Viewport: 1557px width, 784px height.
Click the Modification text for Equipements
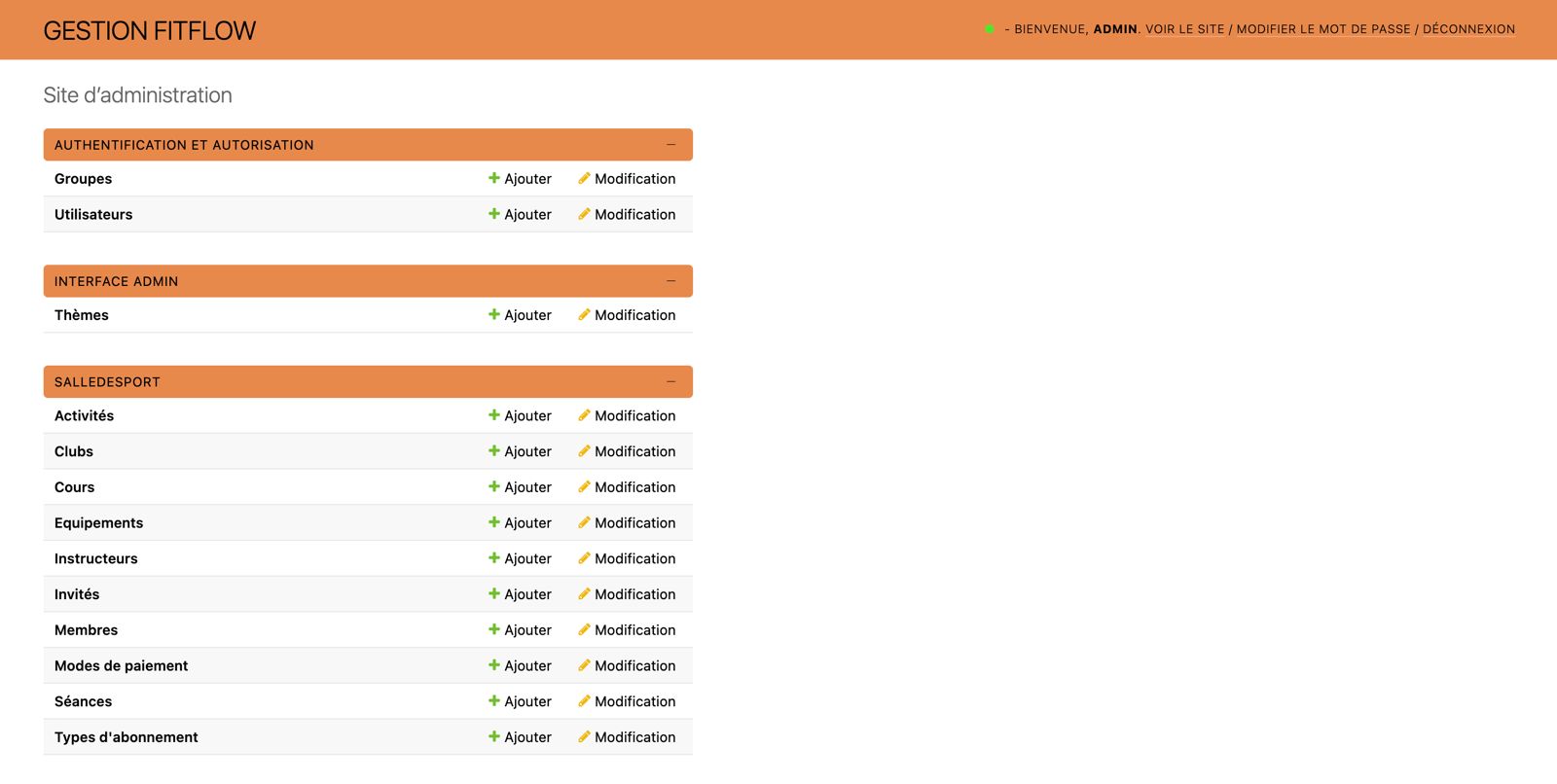tap(634, 523)
